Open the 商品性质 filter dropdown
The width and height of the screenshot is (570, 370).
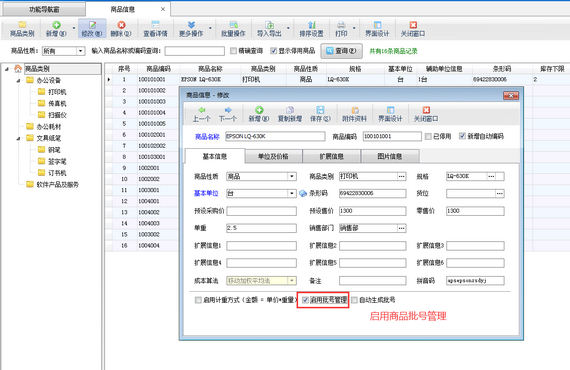[x=81, y=51]
